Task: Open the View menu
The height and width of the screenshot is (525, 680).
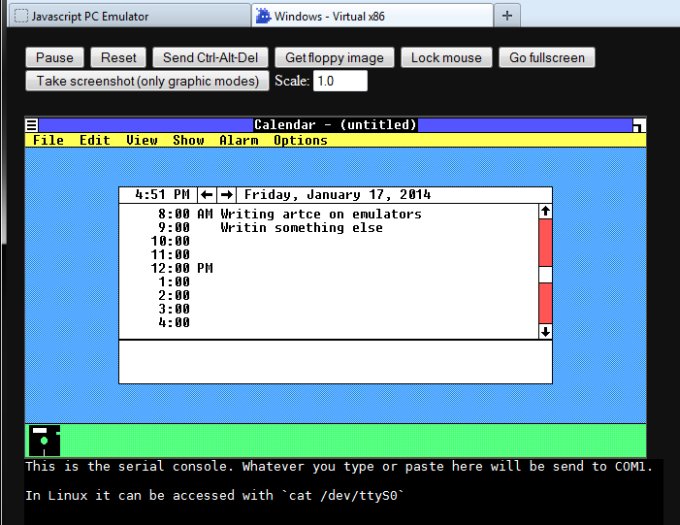Action: [x=141, y=140]
